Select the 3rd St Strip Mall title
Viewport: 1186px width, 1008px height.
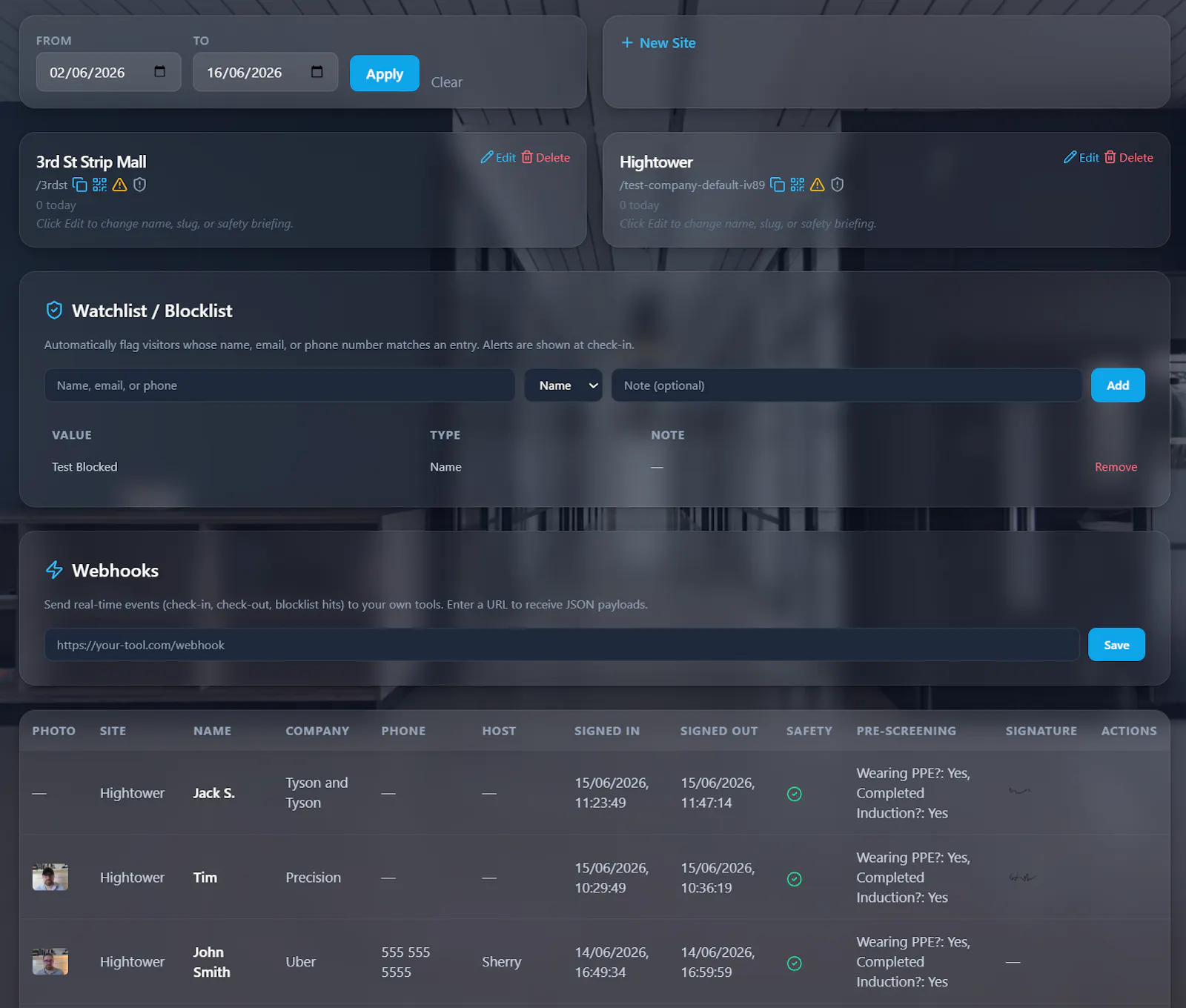(x=91, y=162)
